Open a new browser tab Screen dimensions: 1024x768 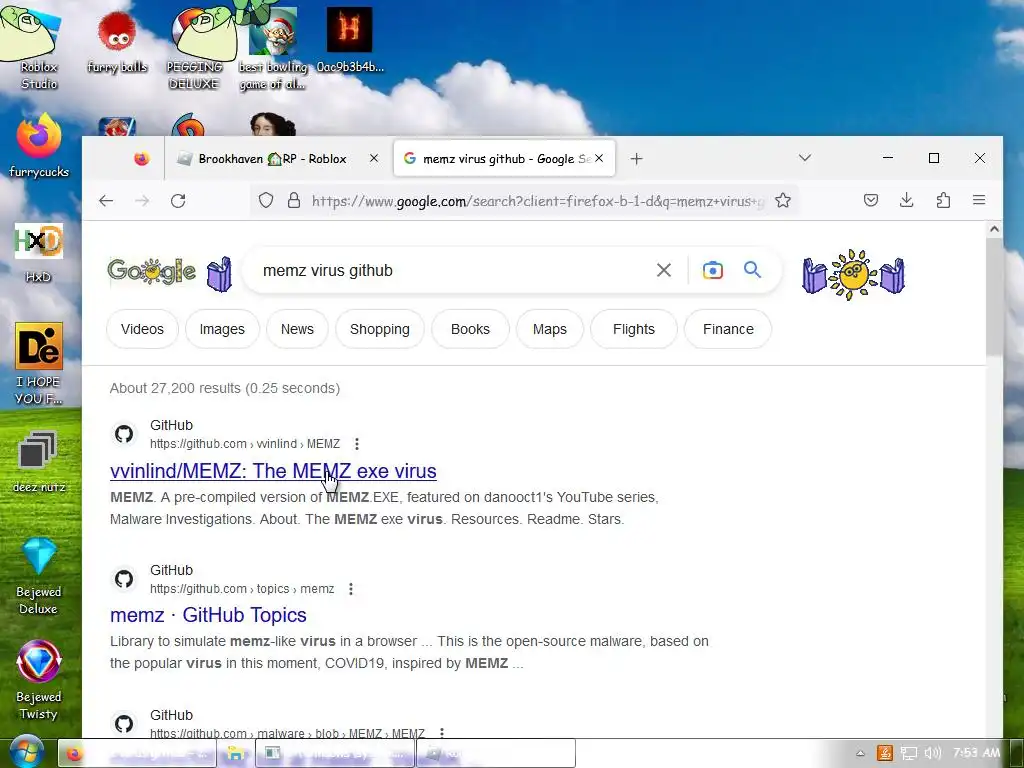click(x=636, y=159)
